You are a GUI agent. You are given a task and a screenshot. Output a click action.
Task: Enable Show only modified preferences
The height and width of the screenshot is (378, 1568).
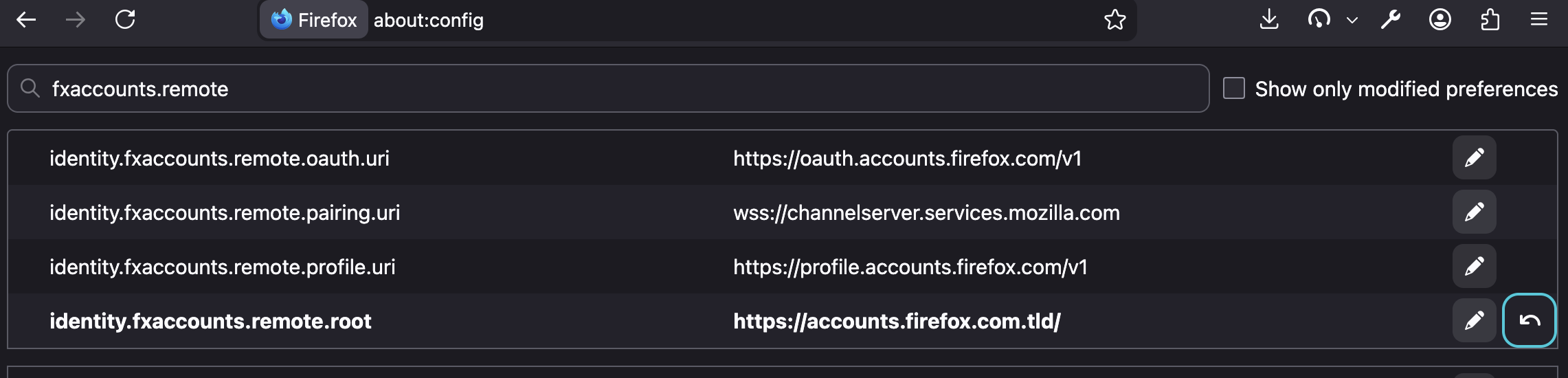pyautogui.click(x=1234, y=88)
